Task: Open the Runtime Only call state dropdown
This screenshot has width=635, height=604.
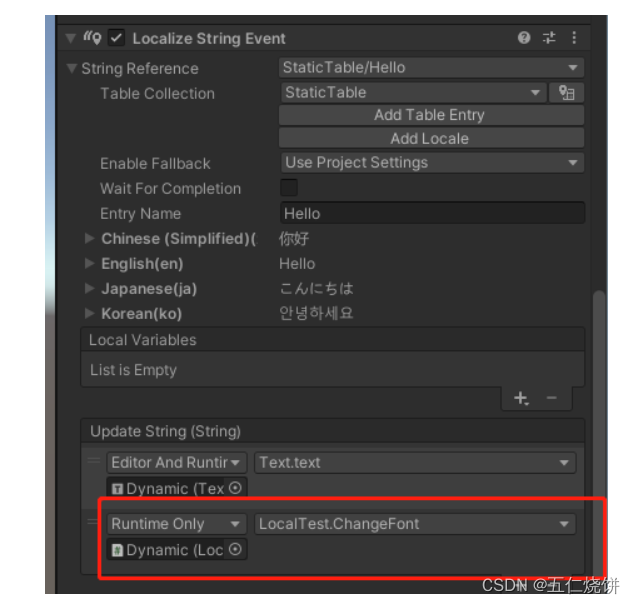Action: tap(176, 523)
